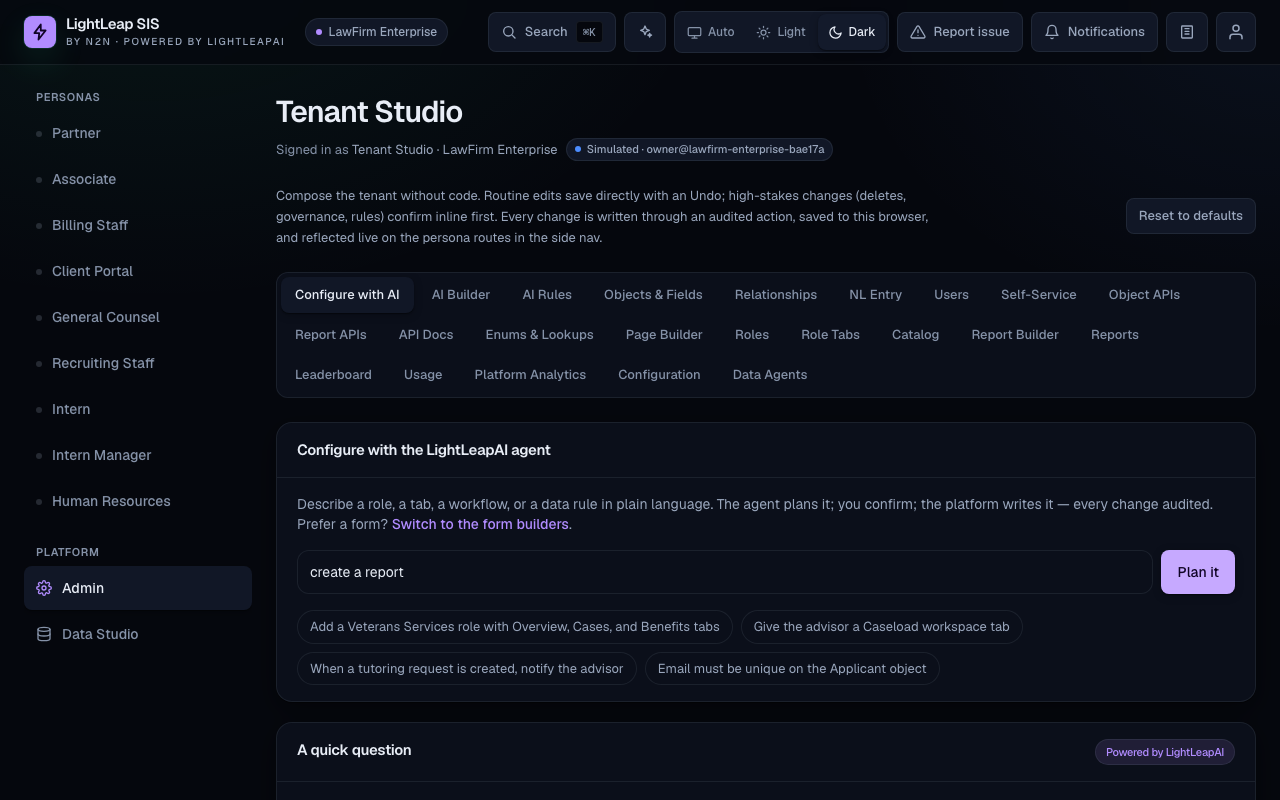Click the Admin gear icon

(x=44, y=588)
